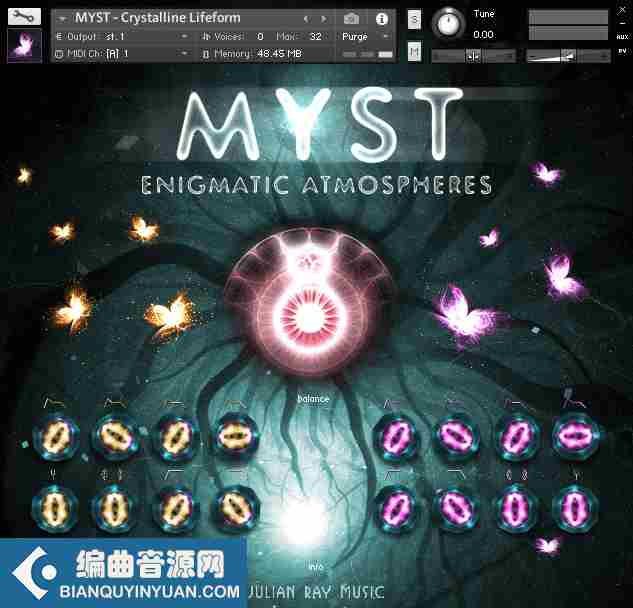
Task: Click the first pink knob, bottom row
Action: coord(397,508)
